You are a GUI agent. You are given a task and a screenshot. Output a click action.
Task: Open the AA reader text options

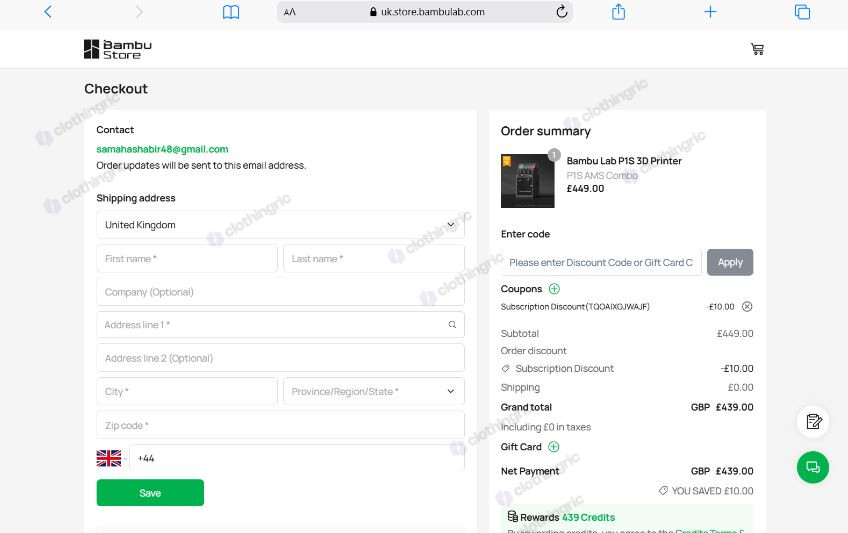click(x=290, y=12)
